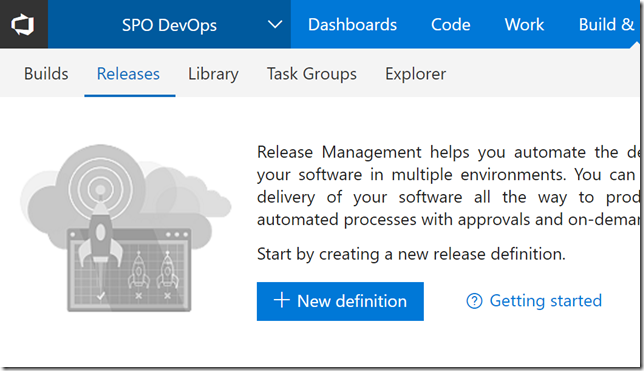Click the Visual Studio Team Services logo

tap(23, 24)
